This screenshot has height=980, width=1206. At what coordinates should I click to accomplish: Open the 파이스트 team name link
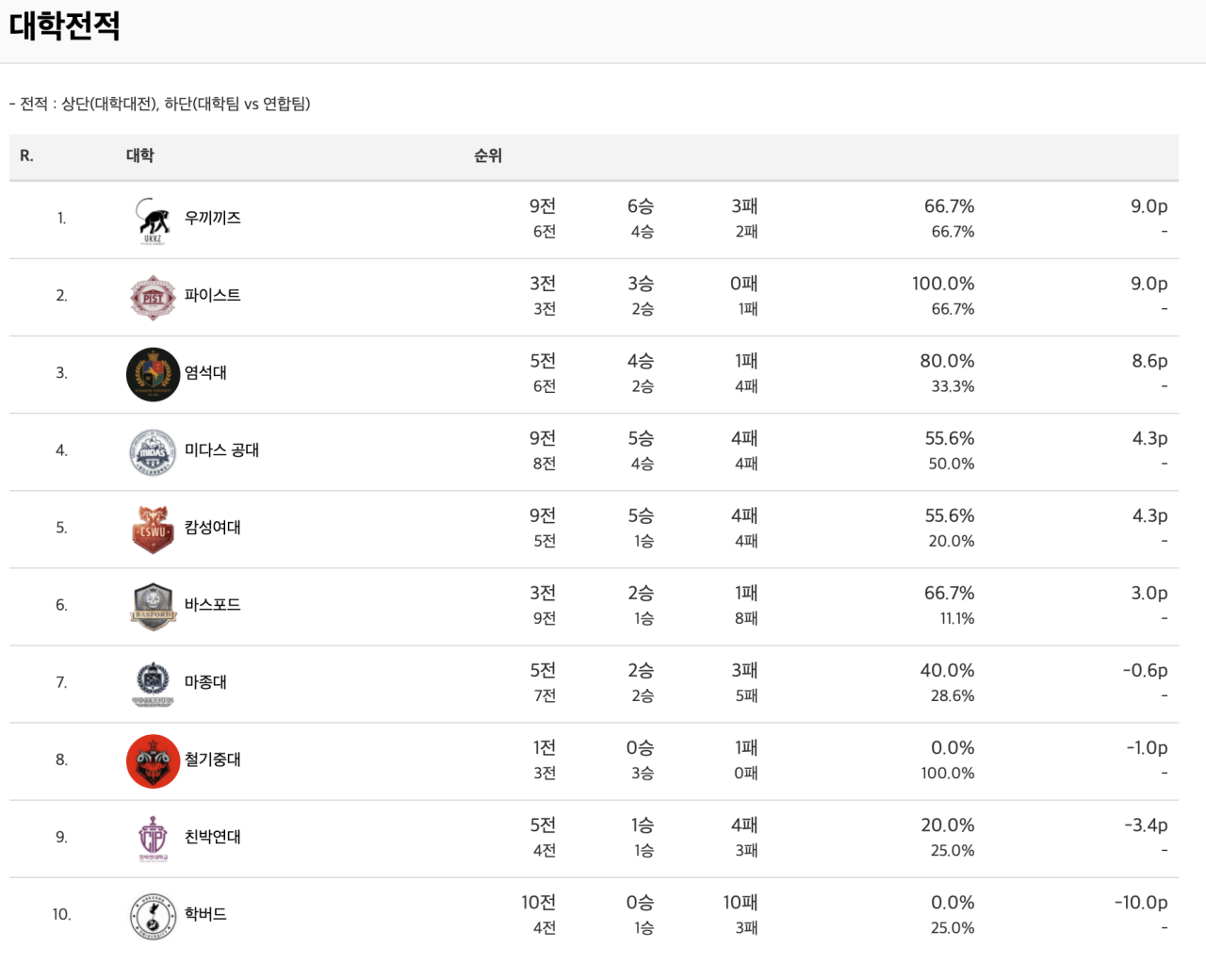point(213,295)
